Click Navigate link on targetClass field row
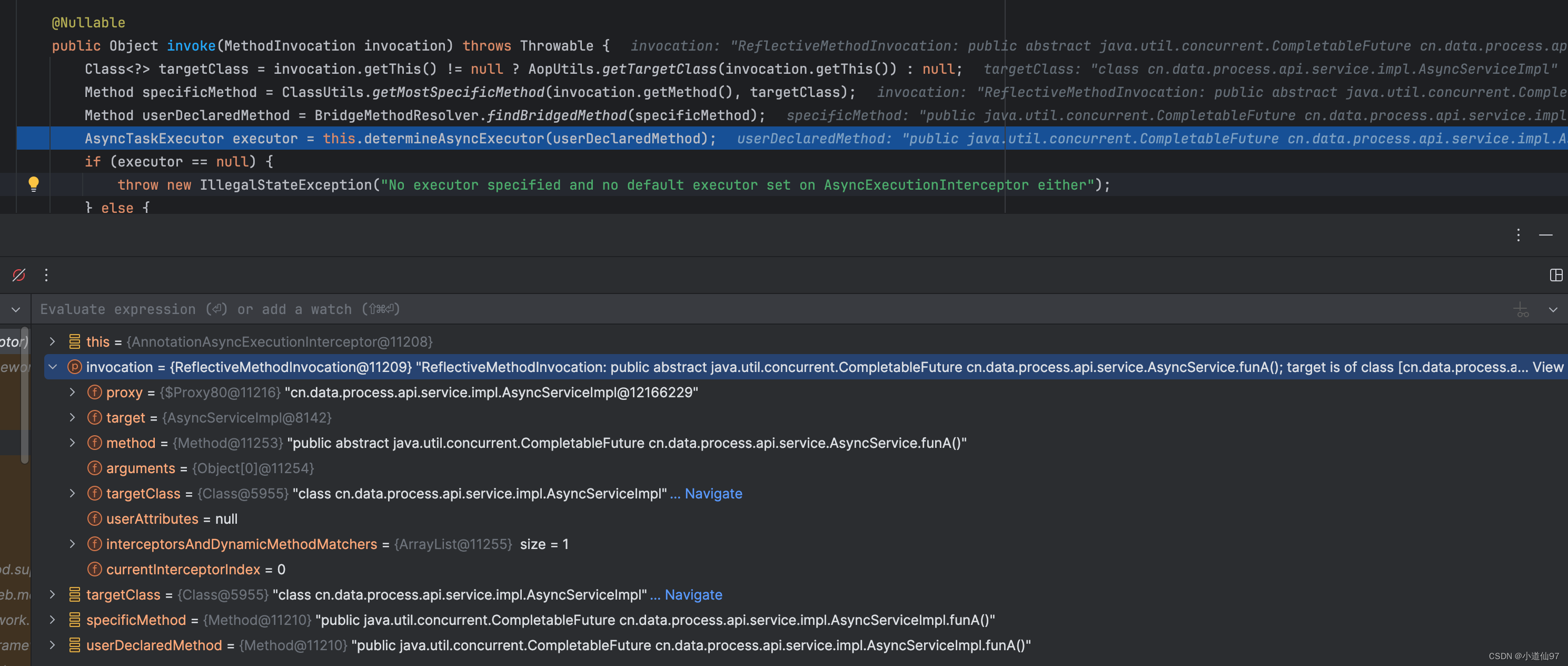The height and width of the screenshot is (666, 1568). point(713,494)
